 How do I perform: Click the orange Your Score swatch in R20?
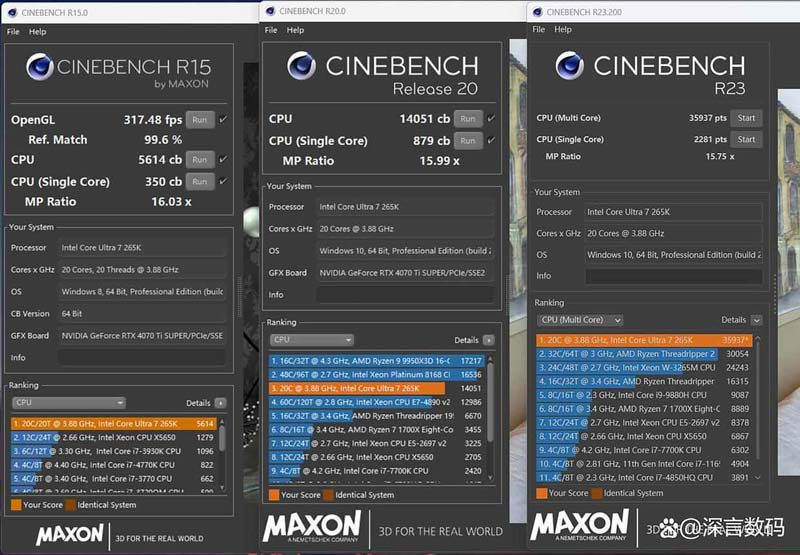pyautogui.click(x=275, y=495)
